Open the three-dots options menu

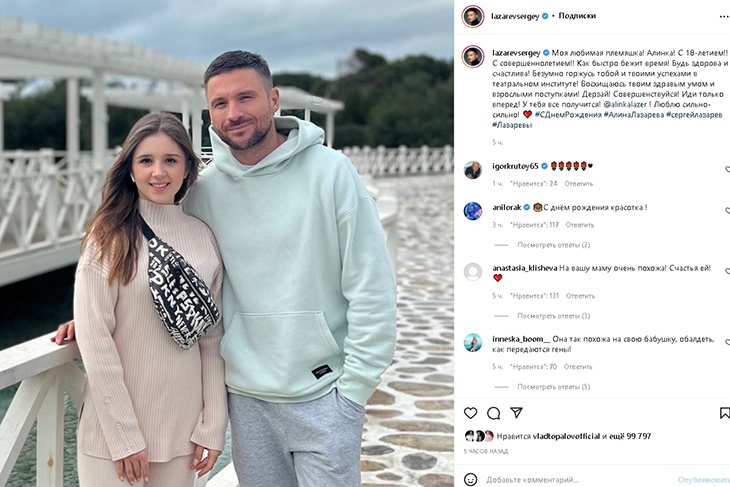[724, 16]
